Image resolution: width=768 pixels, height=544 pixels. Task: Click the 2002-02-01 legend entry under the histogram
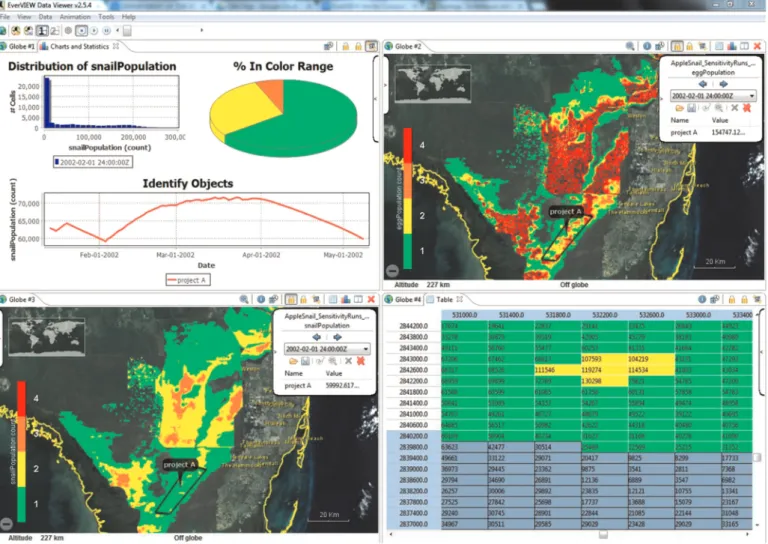(93, 162)
